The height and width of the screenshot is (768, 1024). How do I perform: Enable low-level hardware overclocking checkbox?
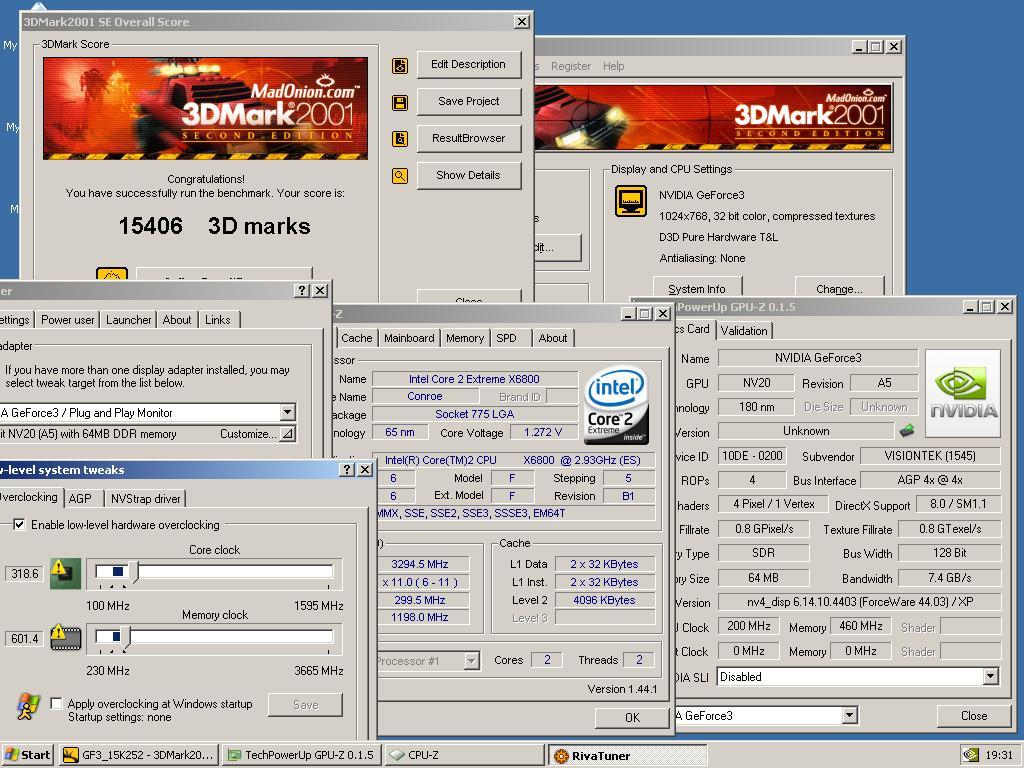coord(19,524)
